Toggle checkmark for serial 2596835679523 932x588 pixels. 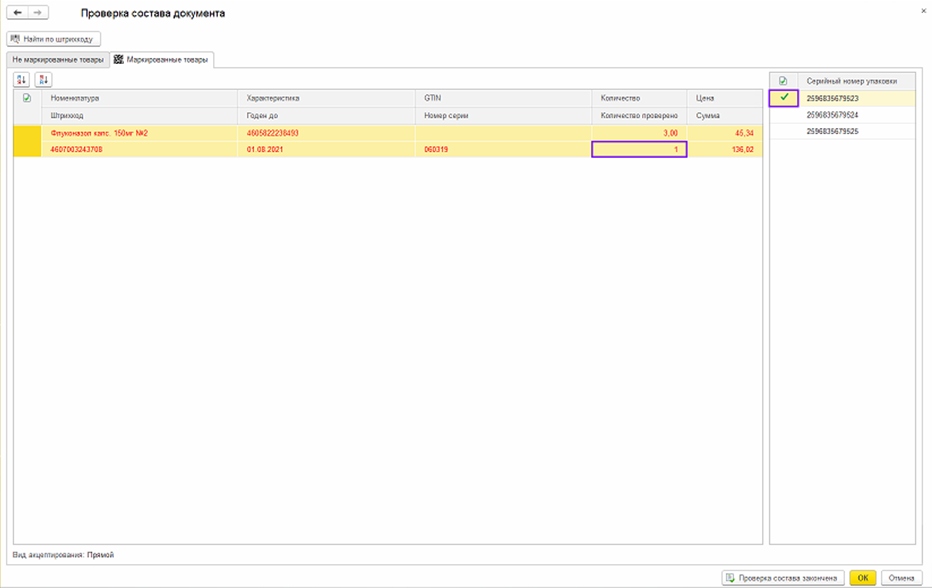pyautogui.click(x=783, y=98)
